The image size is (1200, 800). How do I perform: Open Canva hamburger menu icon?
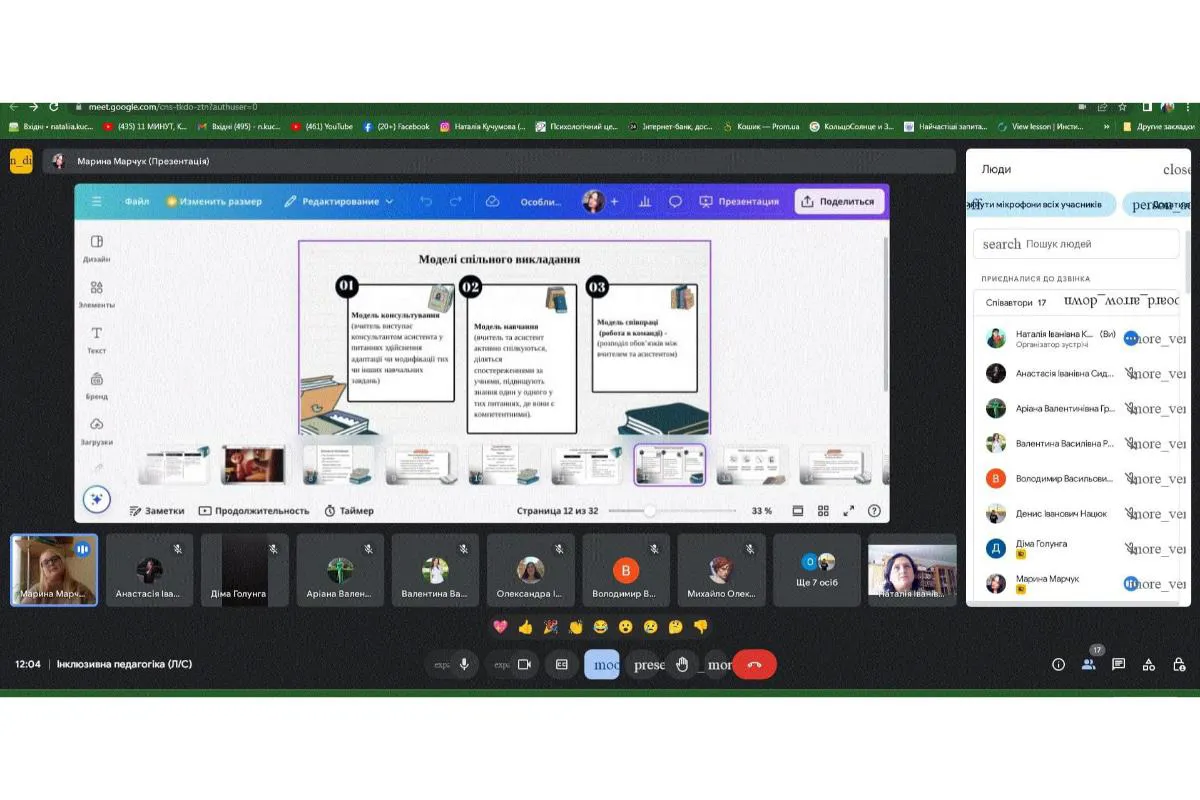(x=97, y=201)
